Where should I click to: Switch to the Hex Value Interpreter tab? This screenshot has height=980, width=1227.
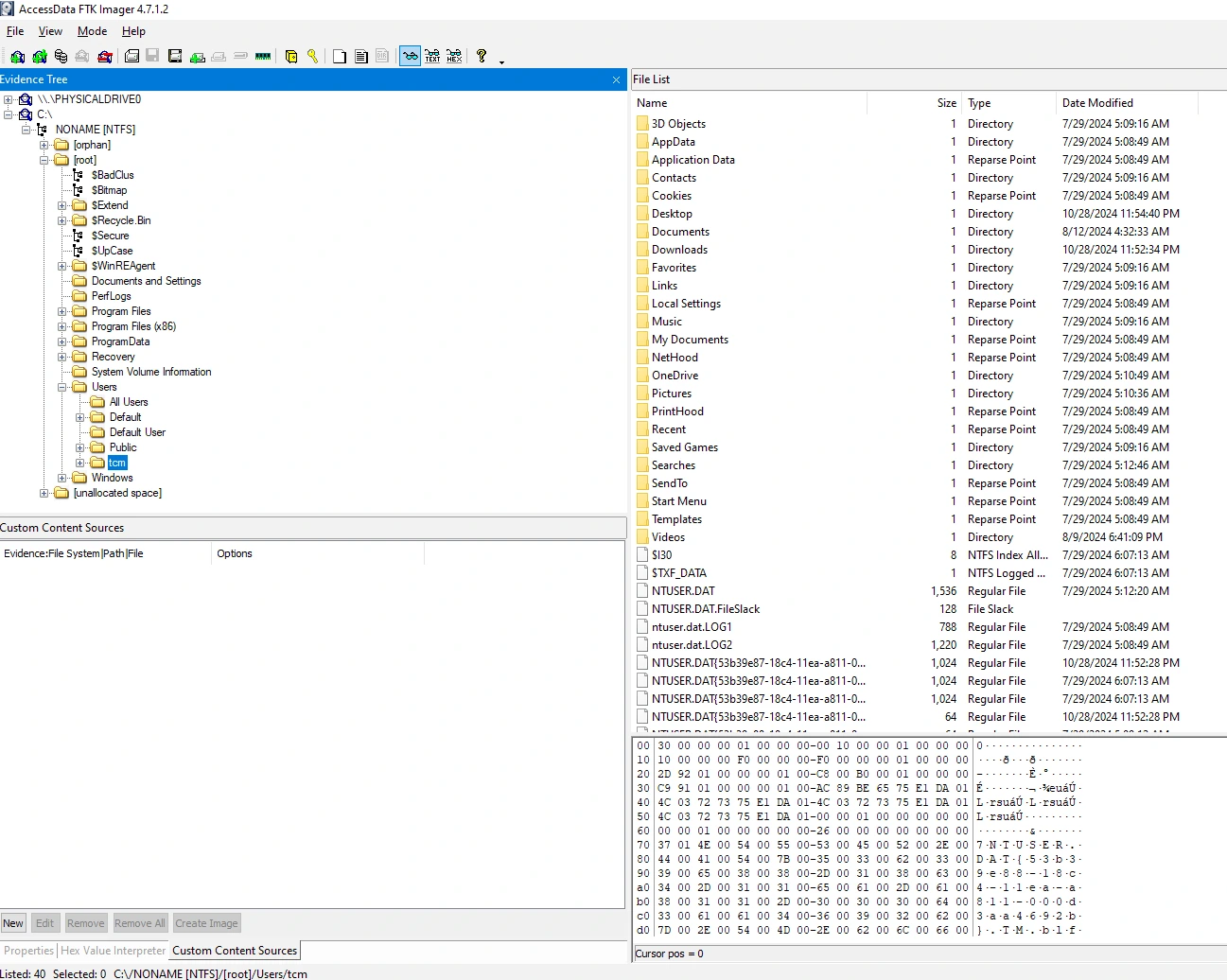[113, 951]
